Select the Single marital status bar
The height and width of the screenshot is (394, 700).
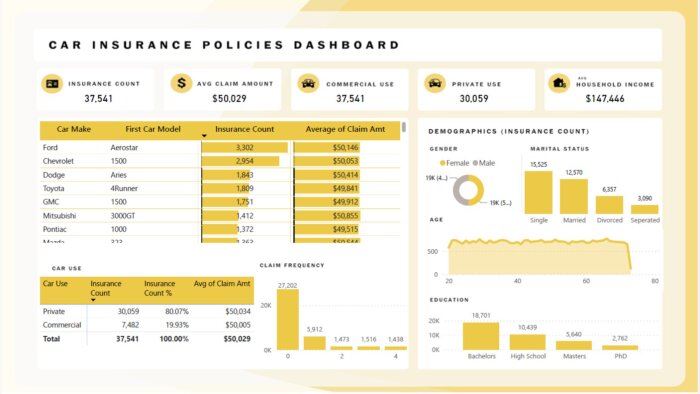(538, 192)
